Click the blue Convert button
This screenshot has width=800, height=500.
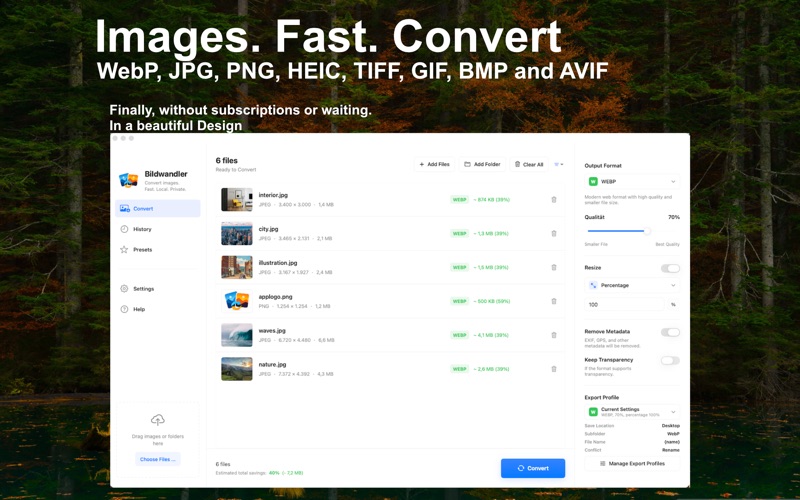coord(533,468)
